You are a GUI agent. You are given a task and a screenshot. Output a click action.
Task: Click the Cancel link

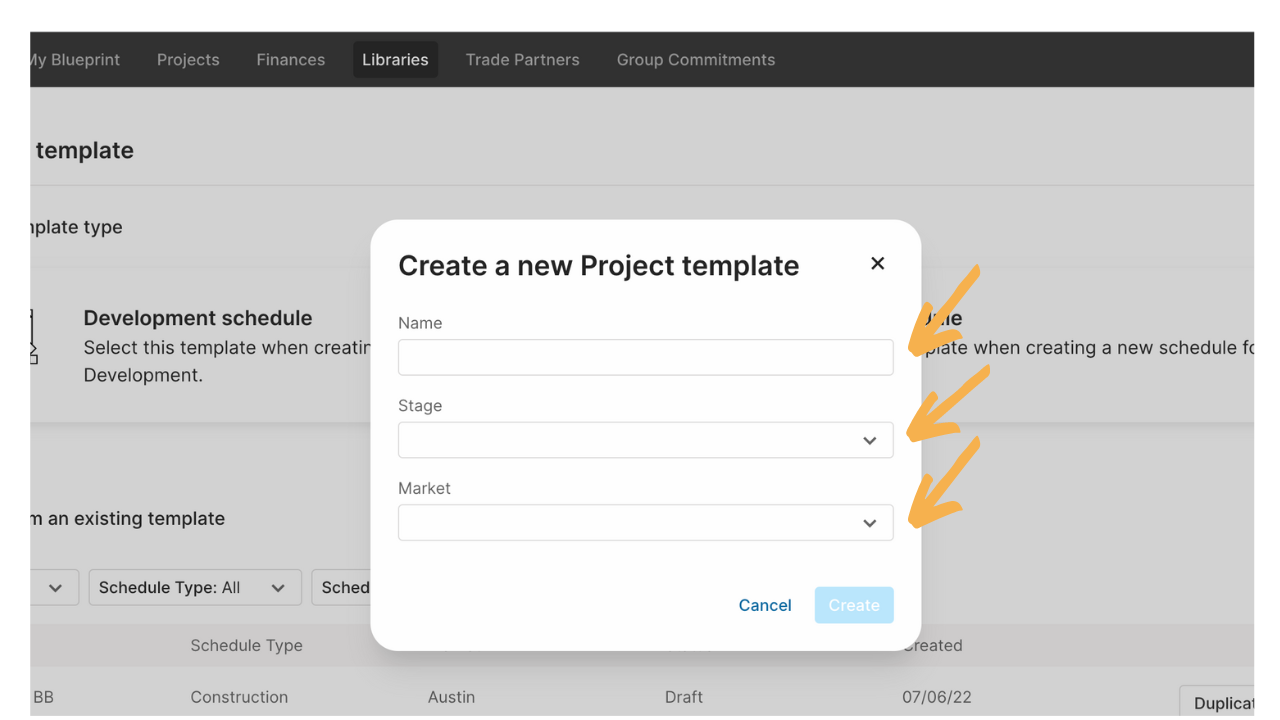(765, 605)
